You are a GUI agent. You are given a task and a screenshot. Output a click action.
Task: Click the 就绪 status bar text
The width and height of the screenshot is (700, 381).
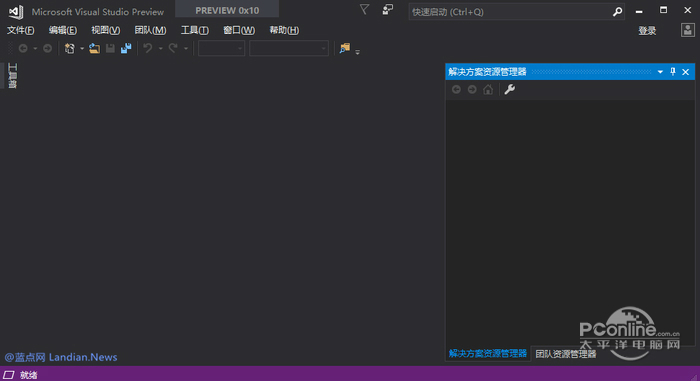click(x=29, y=375)
